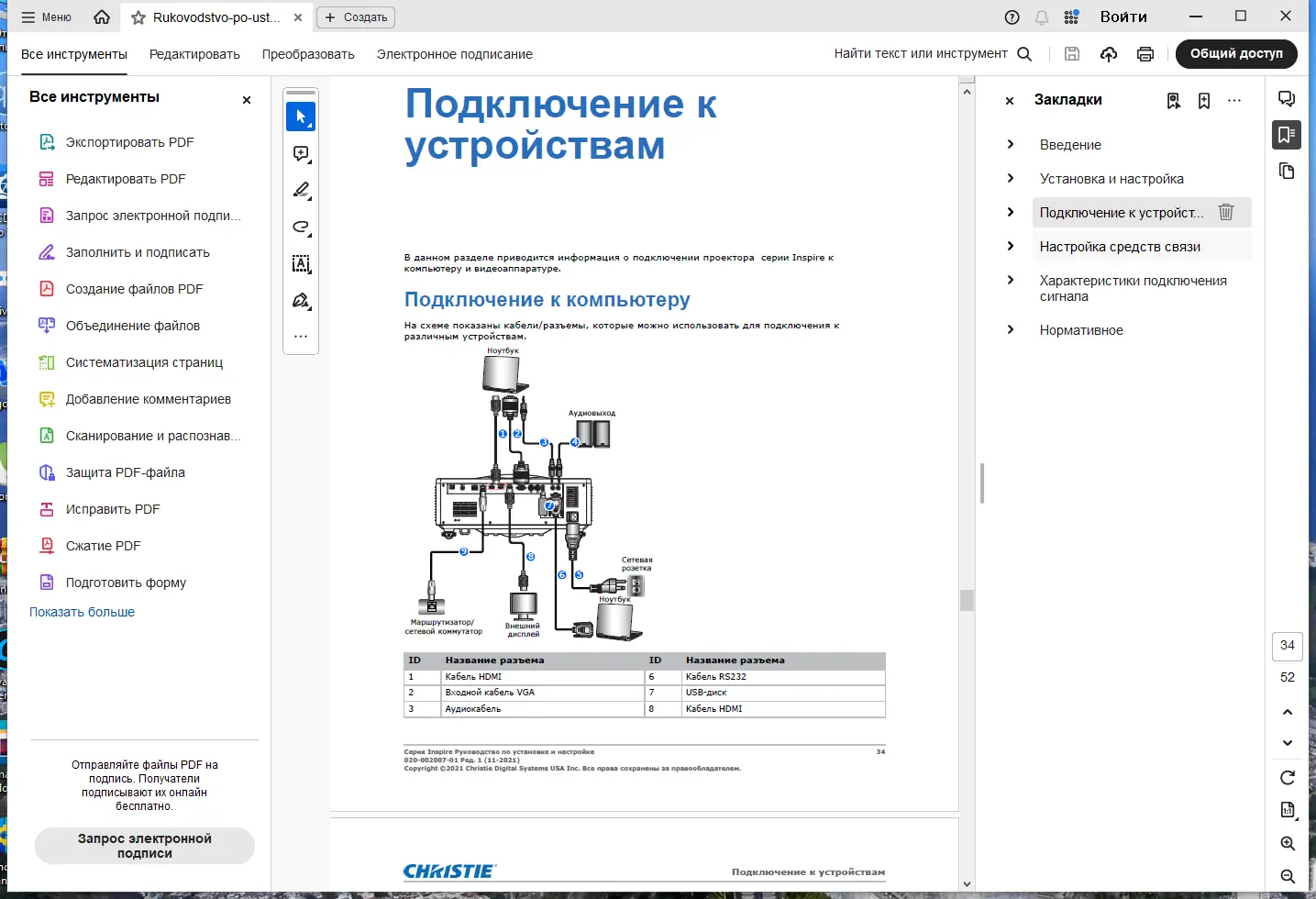The height and width of the screenshot is (899, 1316).
Task: Open the Compress PDF tool icon
Action: click(x=47, y=546)
